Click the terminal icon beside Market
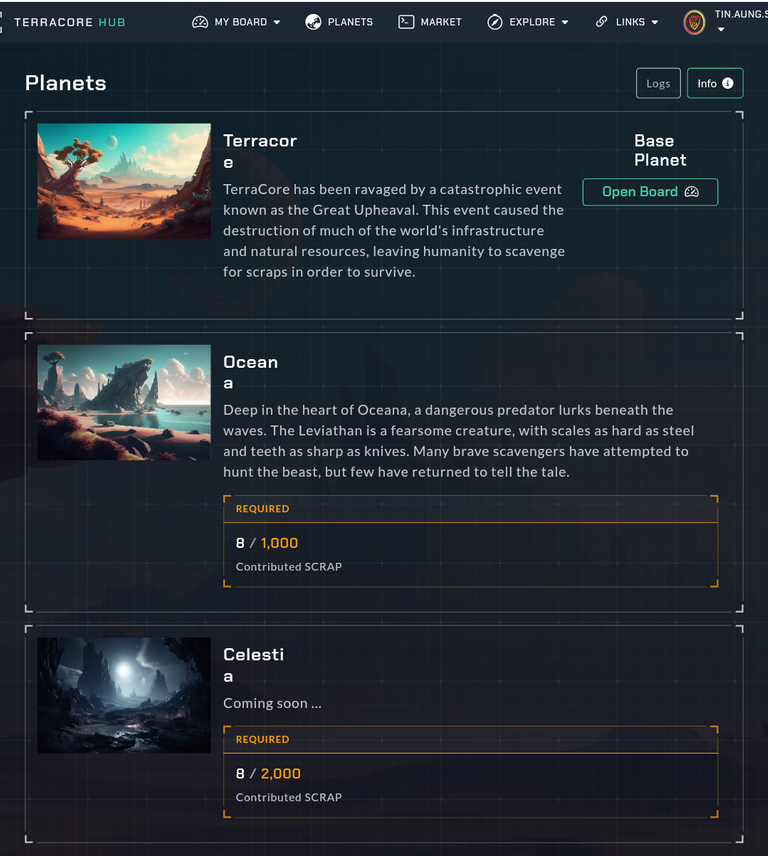The height and width of the screenshot is (856, 768). 406,22
